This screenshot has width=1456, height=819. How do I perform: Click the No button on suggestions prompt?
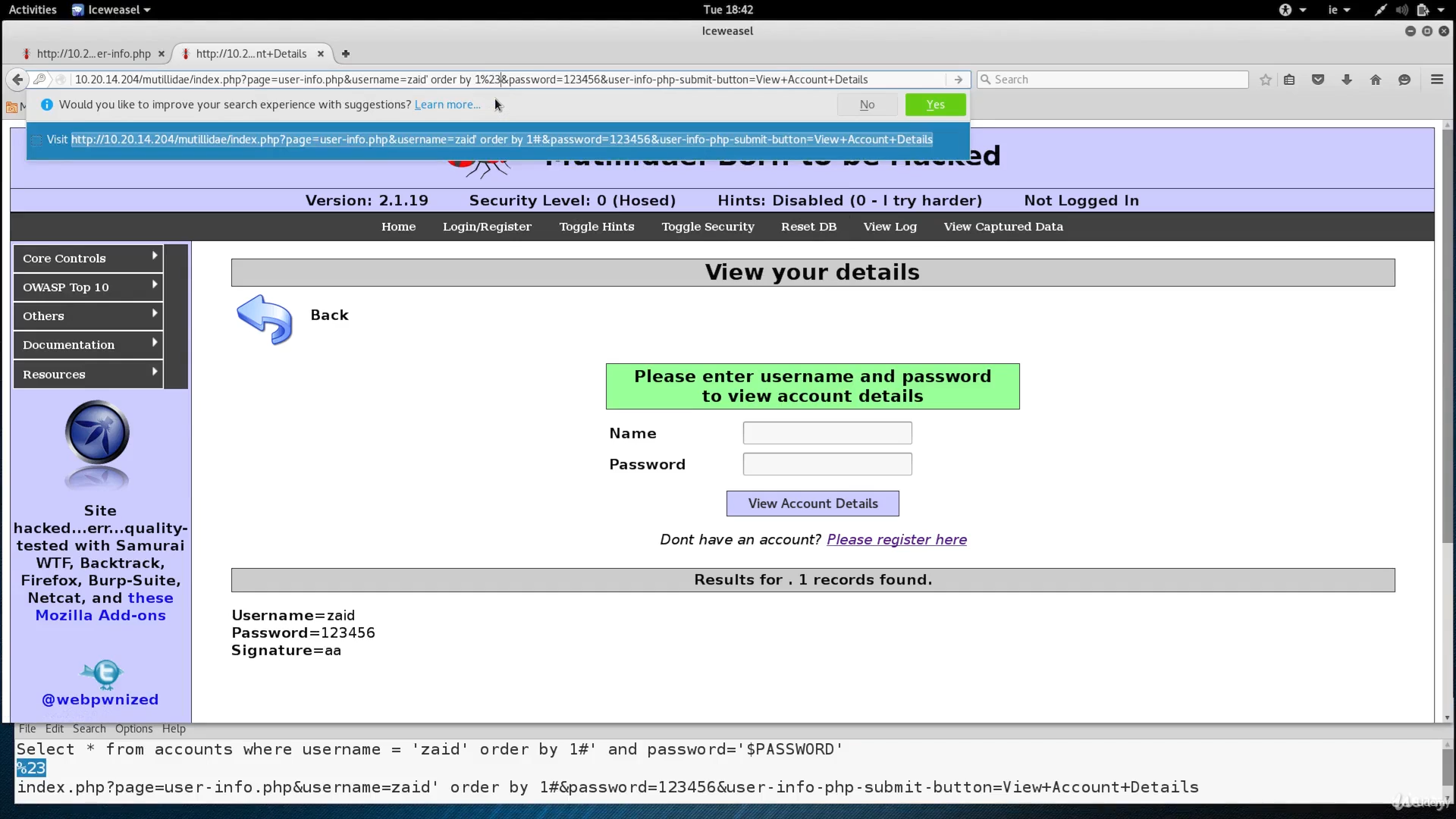coord(868,105)
